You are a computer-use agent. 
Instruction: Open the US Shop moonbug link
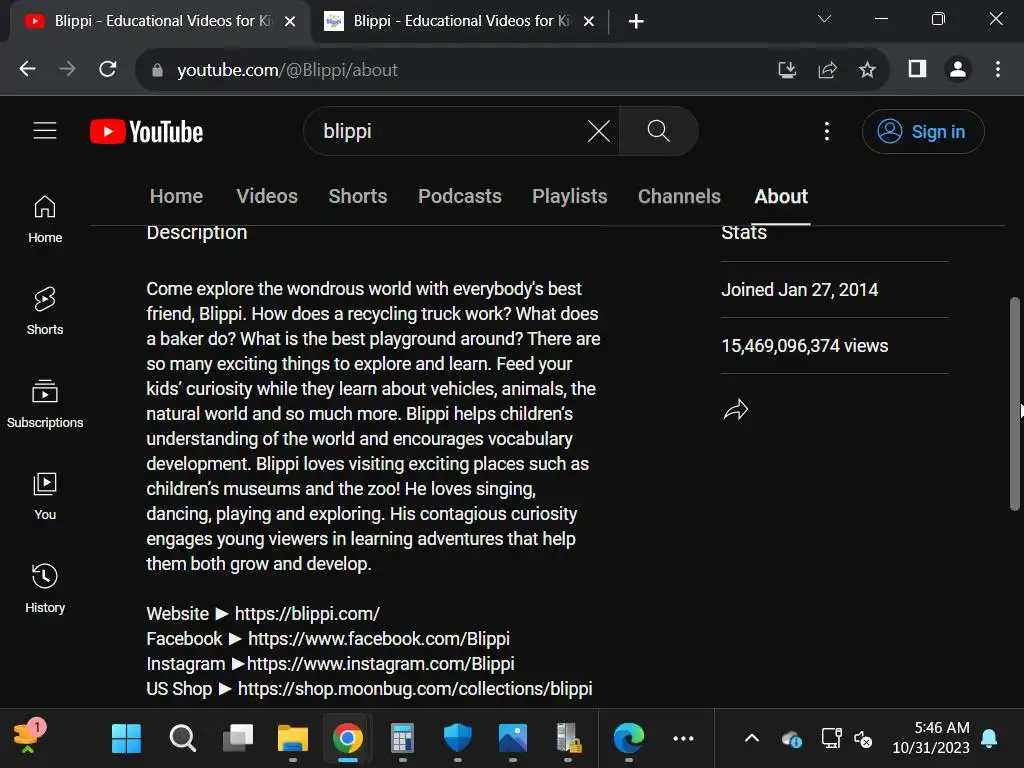(415, 688)
